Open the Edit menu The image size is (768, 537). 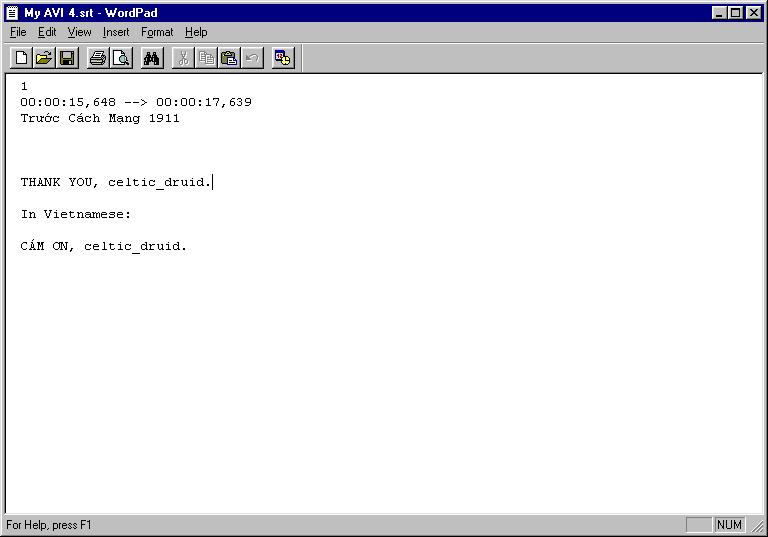pyautogui.click(x=47, y=32)
